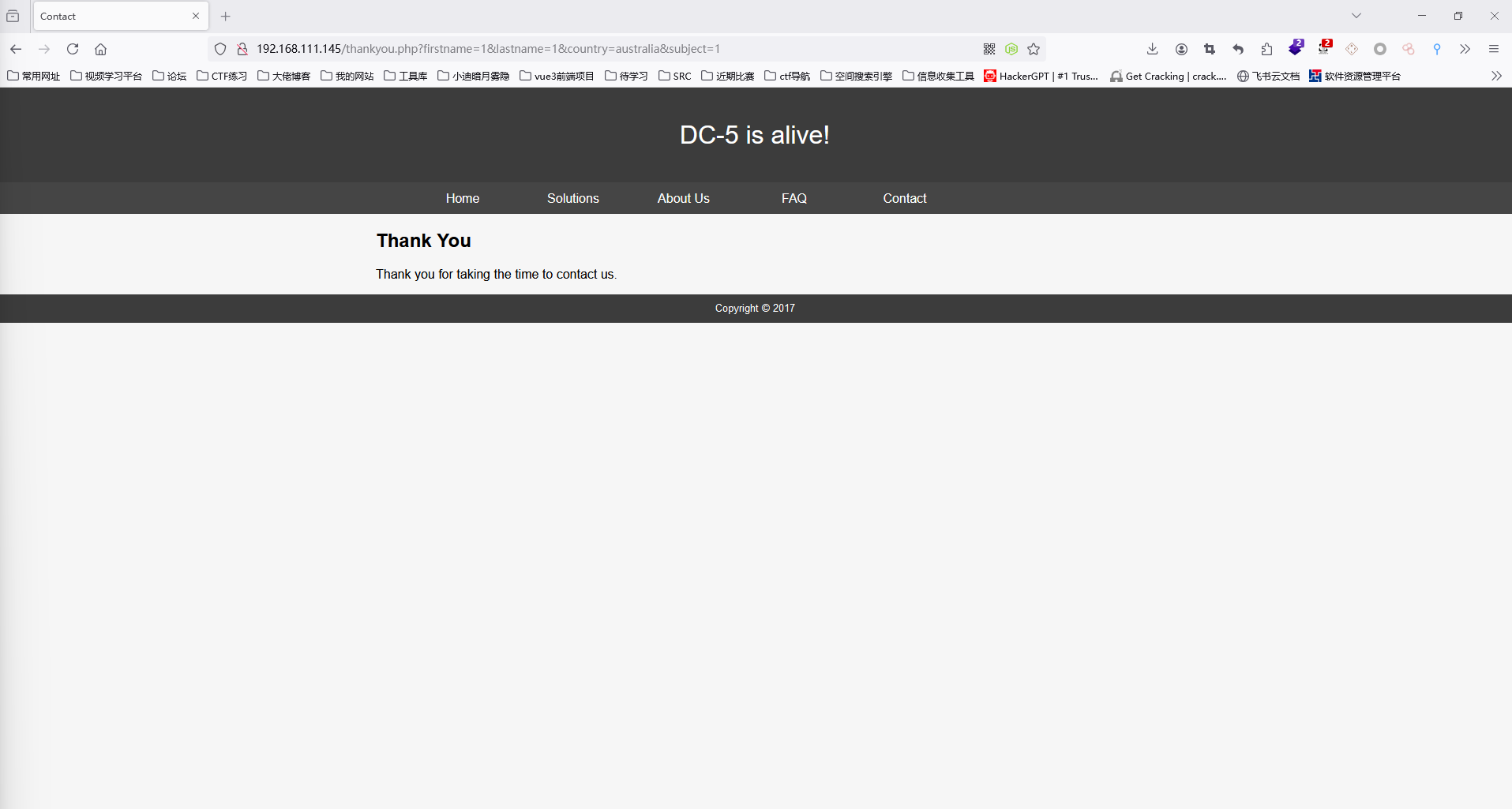1512x809 pixels.
Task: Open the Solutions navigation item
Action: pyautogui.click(x=572, y=198)
